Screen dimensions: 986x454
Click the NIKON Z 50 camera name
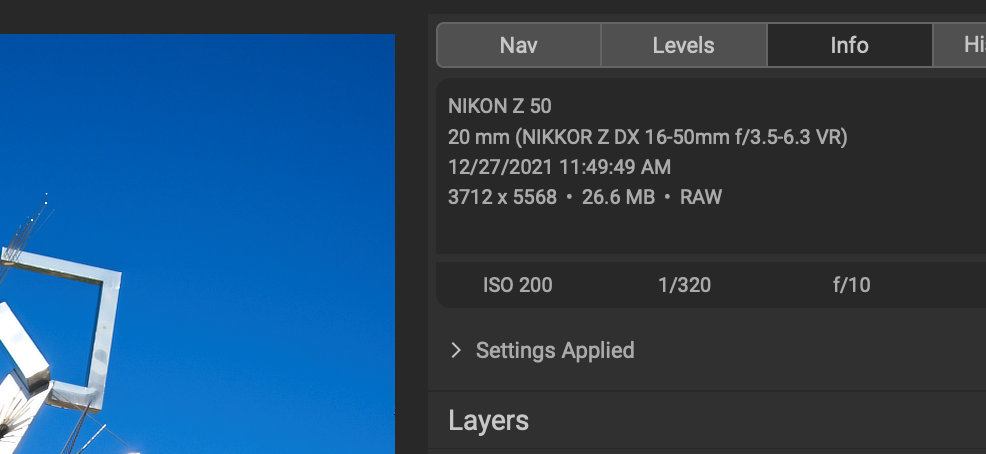pos(499,106)
